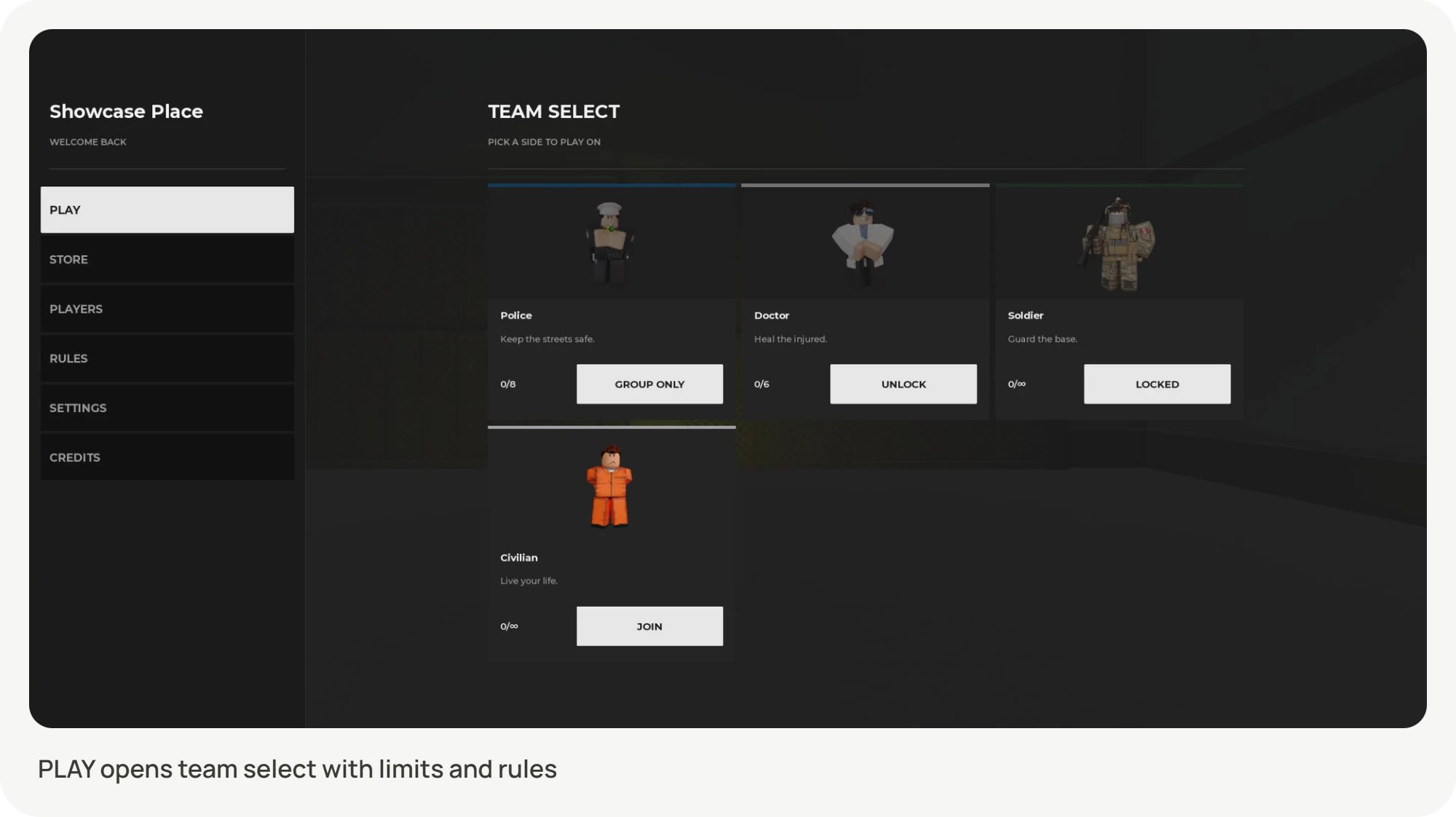View the RULES section
Image resolution: width=1456 pixels, height=817 pixels.
click(x=167, y=358)
